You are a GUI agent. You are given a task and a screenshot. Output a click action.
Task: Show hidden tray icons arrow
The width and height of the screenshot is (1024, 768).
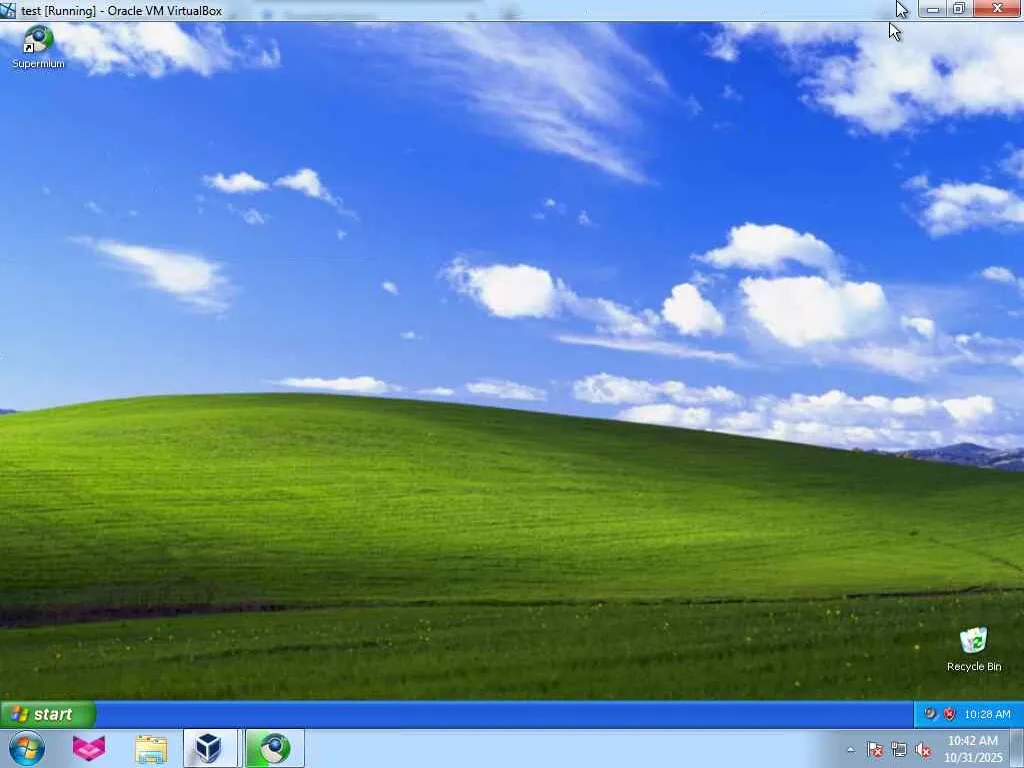tap(850, 750)
